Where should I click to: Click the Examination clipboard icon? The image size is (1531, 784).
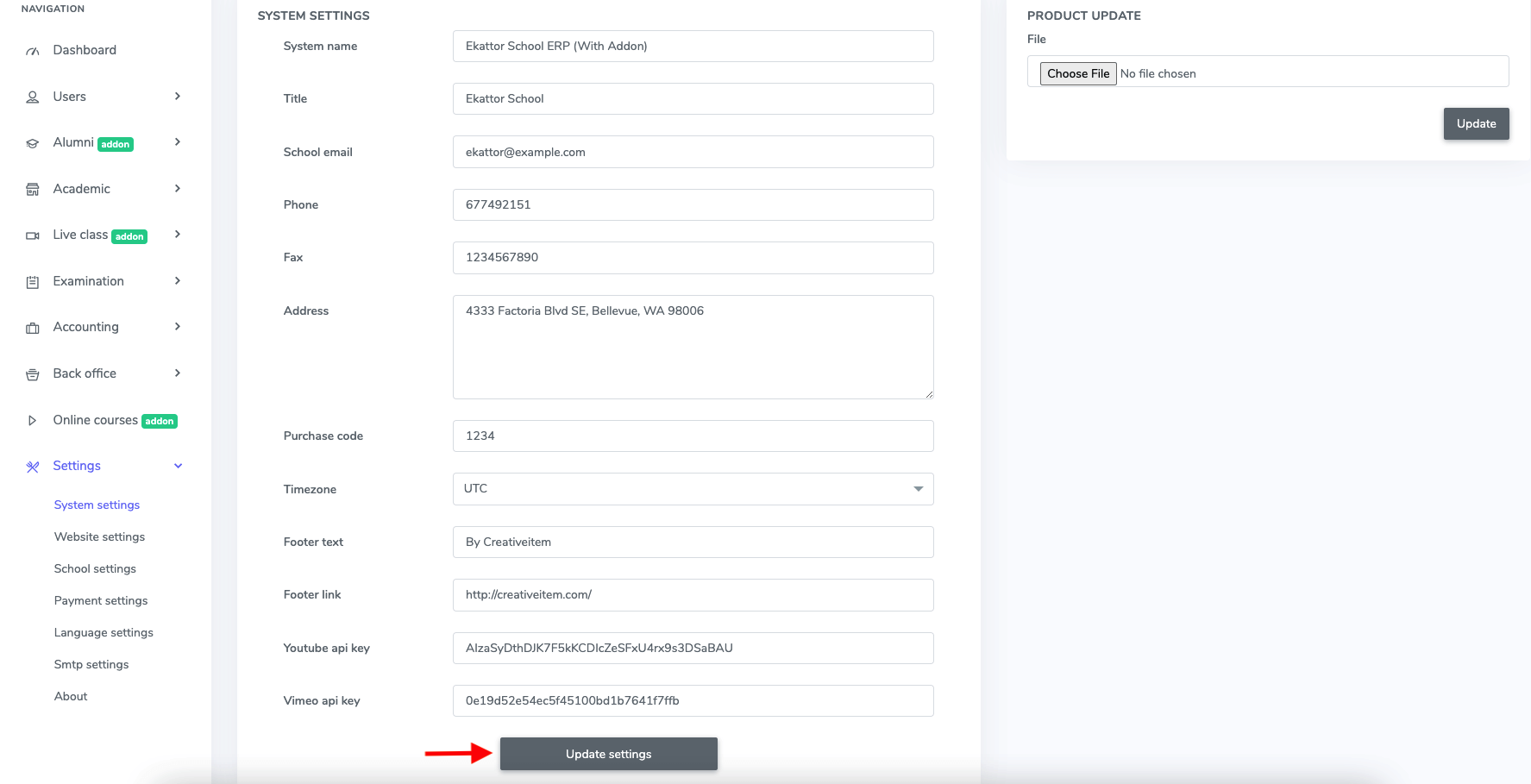32,281
